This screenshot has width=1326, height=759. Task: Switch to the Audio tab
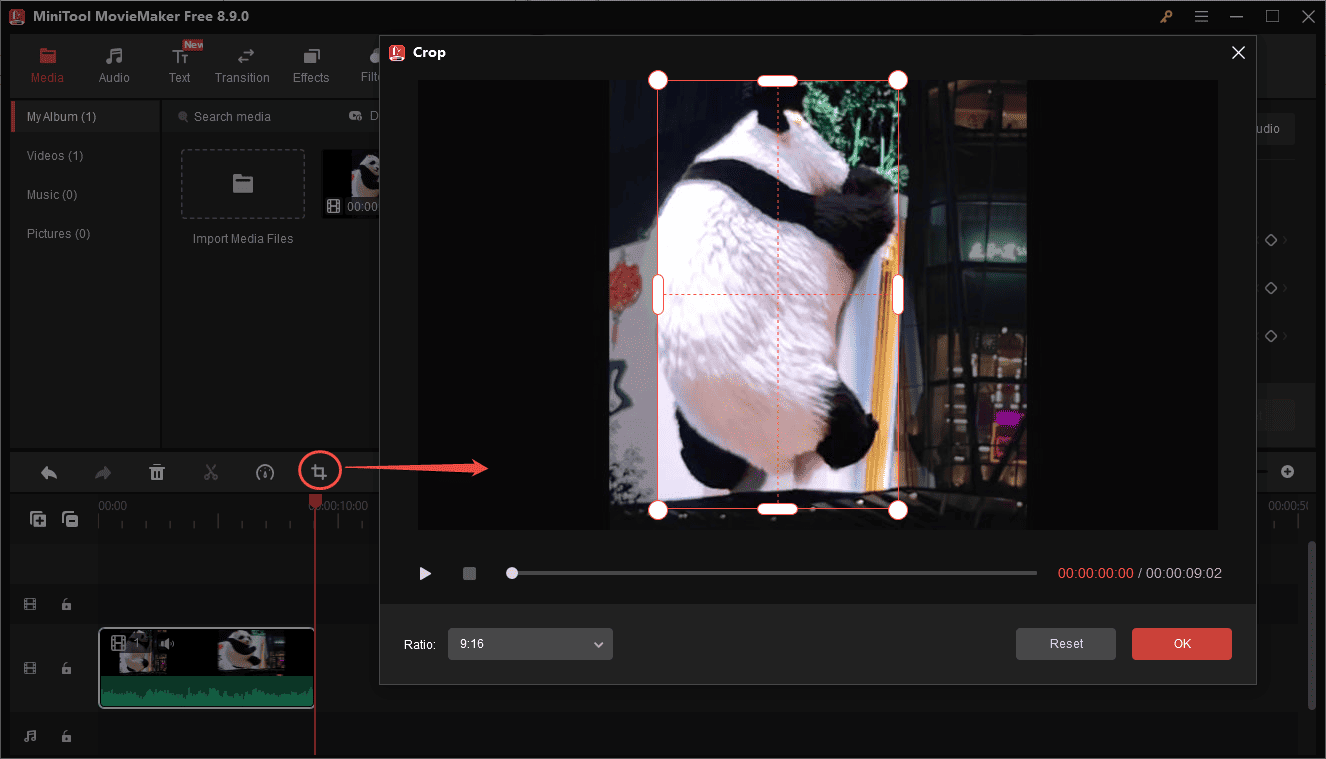point(114,65)
